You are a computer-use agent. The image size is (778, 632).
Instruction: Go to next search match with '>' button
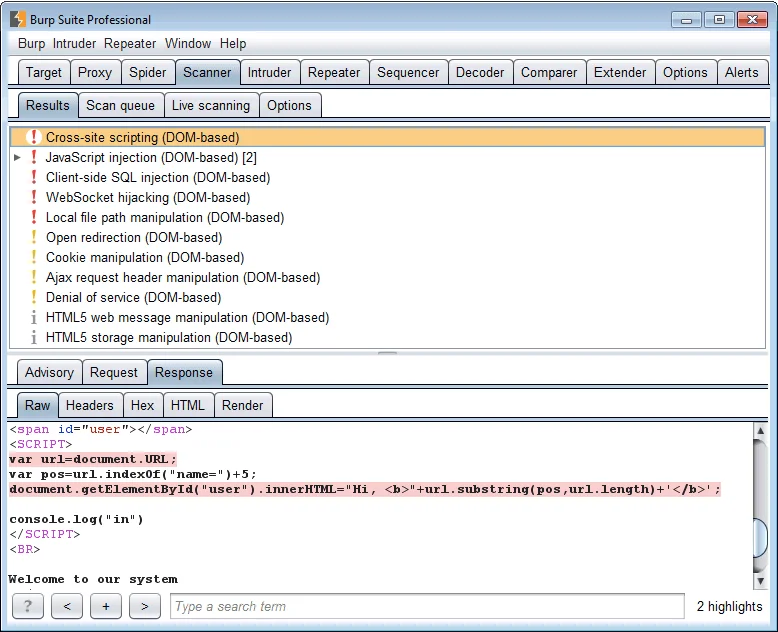coord(145,606)
